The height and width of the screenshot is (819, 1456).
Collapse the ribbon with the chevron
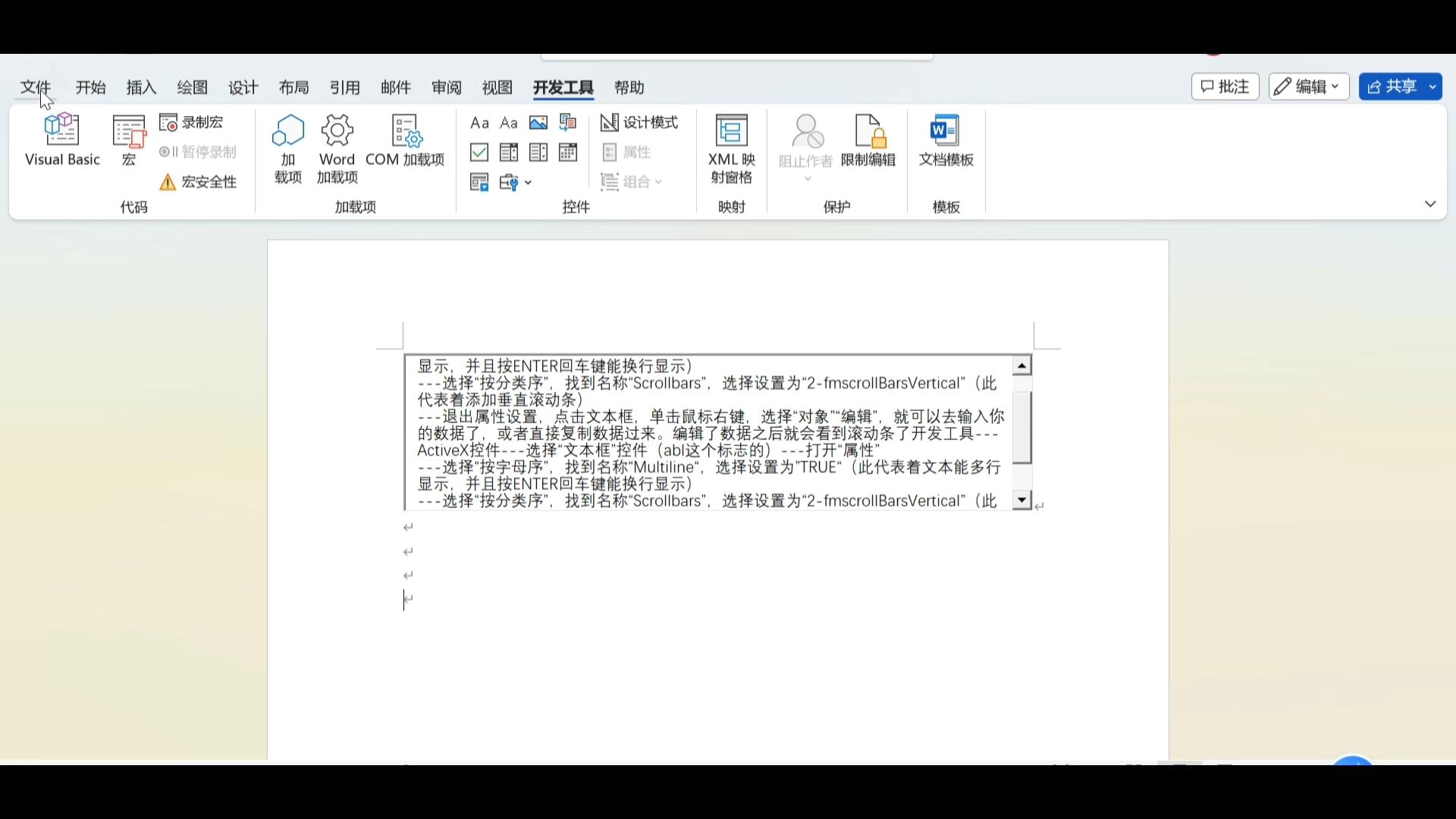pos(1430,204)
